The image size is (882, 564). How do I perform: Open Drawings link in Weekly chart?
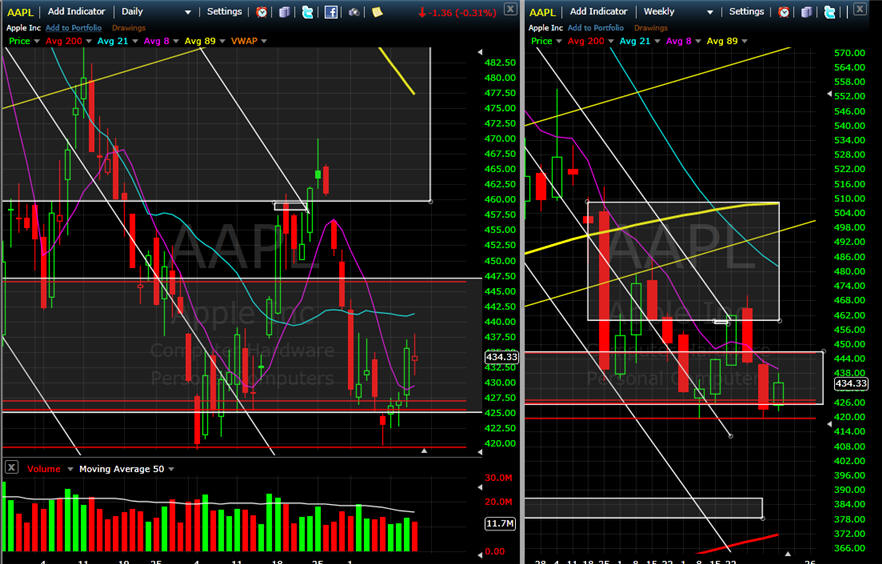point(651,28)
